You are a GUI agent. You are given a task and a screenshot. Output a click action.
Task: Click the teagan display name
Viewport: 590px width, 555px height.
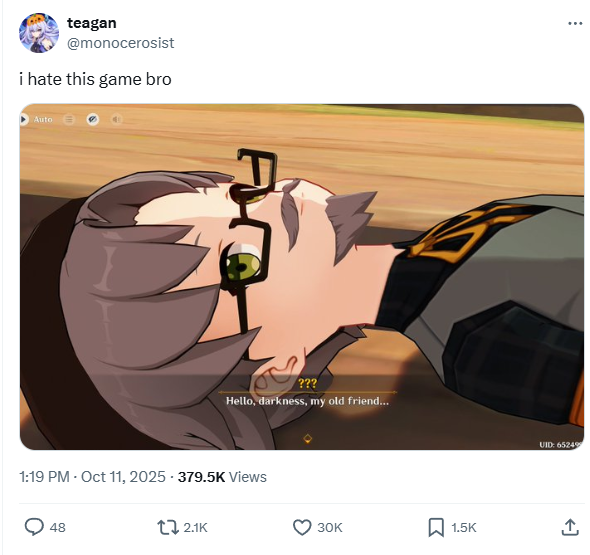91,23
